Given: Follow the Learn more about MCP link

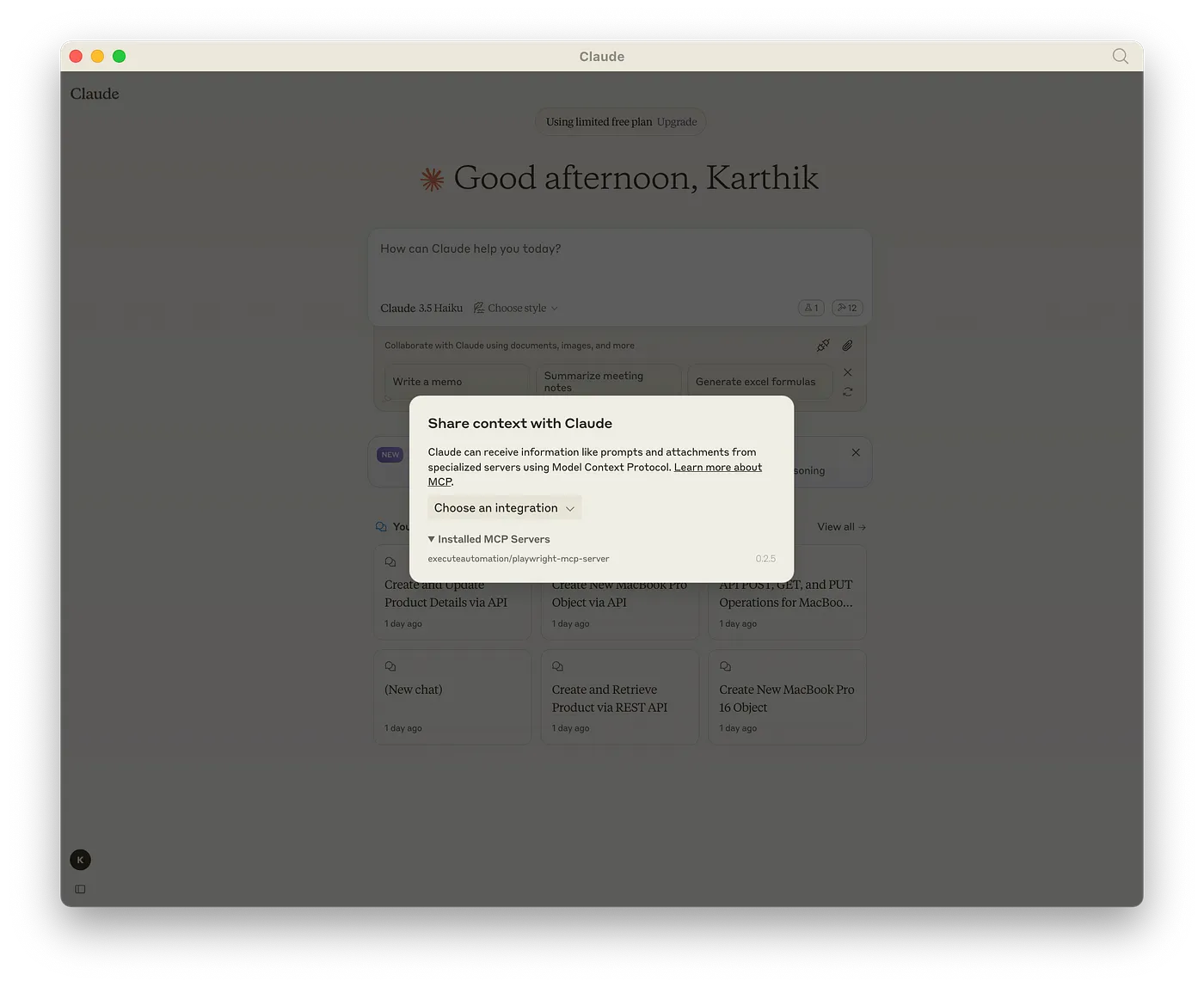Looking at the screenshot, I should click(x=595, y=475).
